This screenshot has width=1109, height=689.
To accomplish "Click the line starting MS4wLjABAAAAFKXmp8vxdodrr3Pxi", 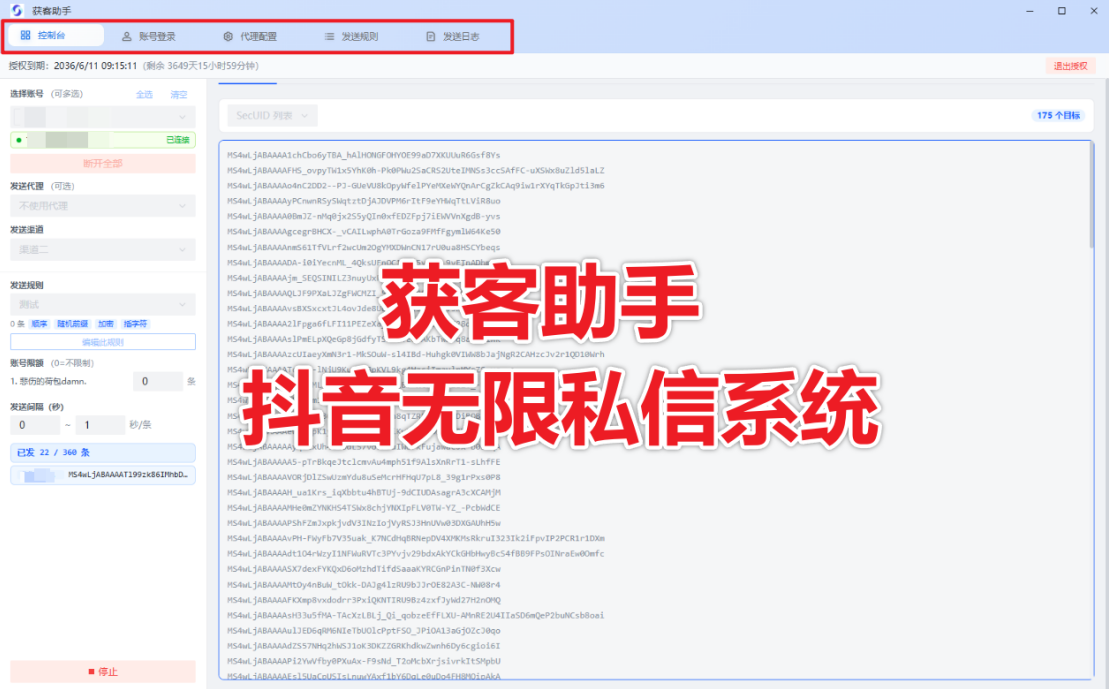I will 364,600.
